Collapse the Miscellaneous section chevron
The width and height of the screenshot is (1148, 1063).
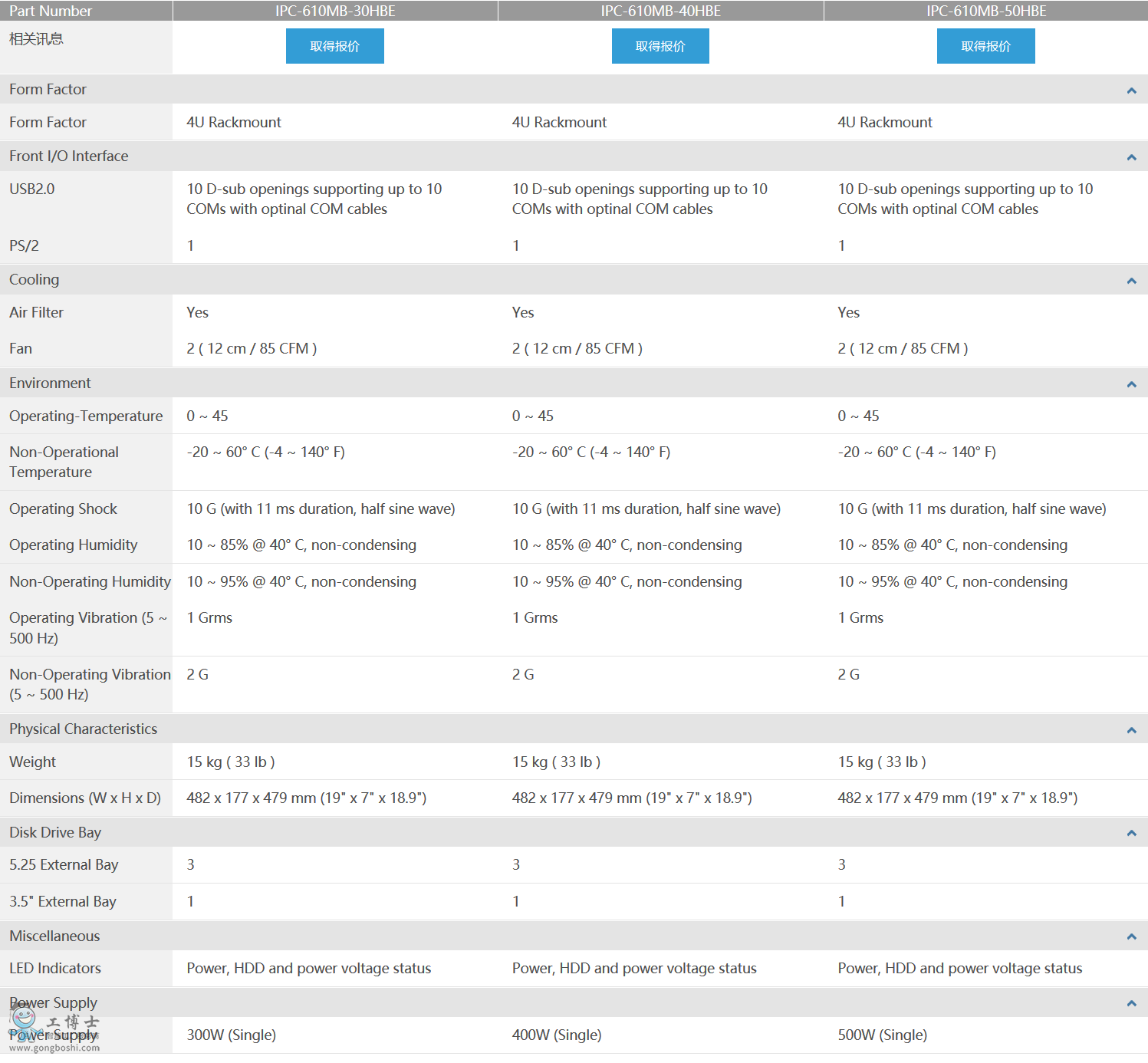(1131, 936)
